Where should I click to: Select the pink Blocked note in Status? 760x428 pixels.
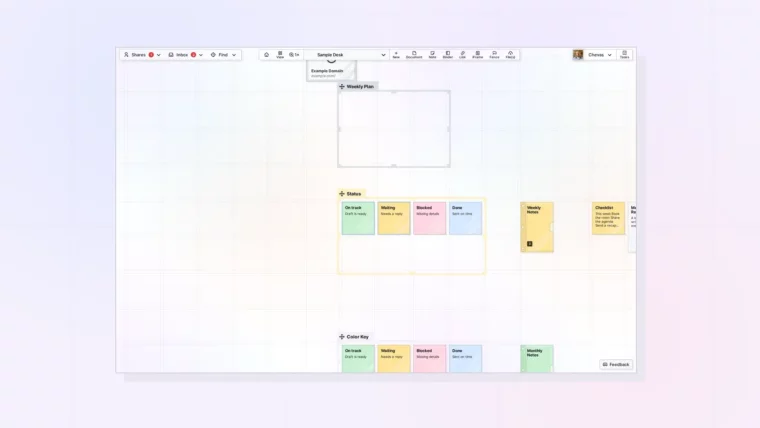point(429,218)
